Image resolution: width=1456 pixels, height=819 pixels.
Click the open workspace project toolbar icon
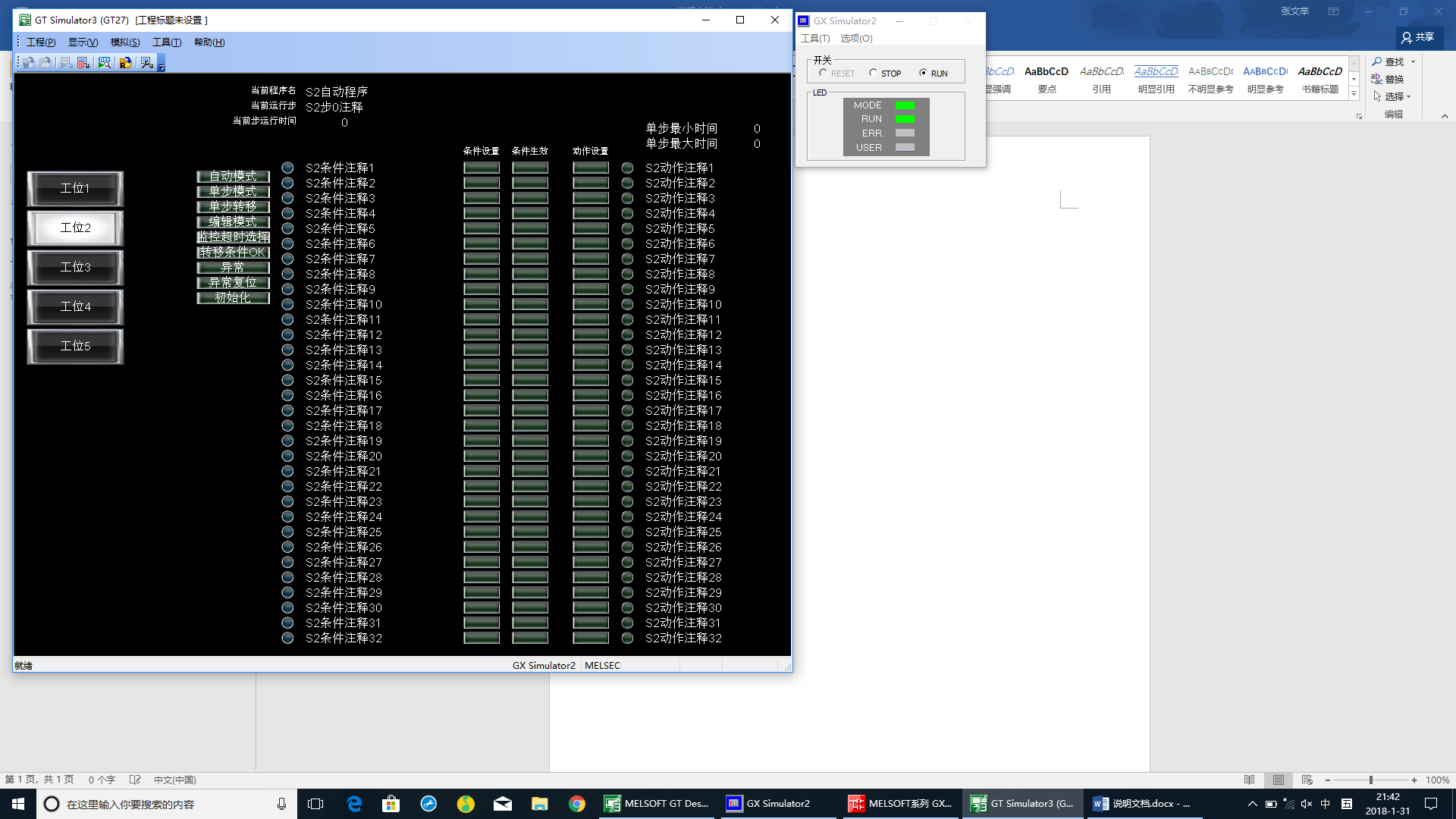click(x=29, y=63)
